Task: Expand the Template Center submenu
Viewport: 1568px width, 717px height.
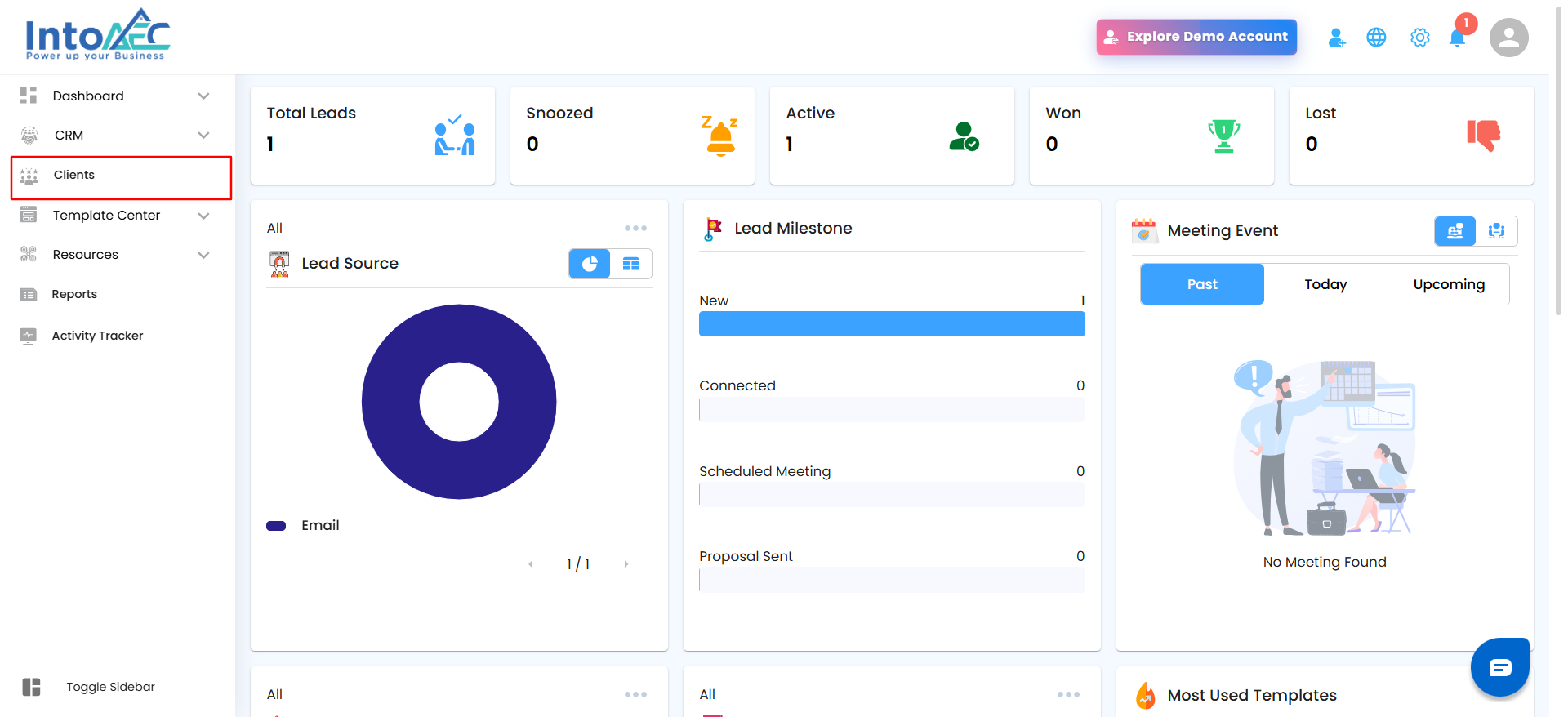Action: click(203, 216)
